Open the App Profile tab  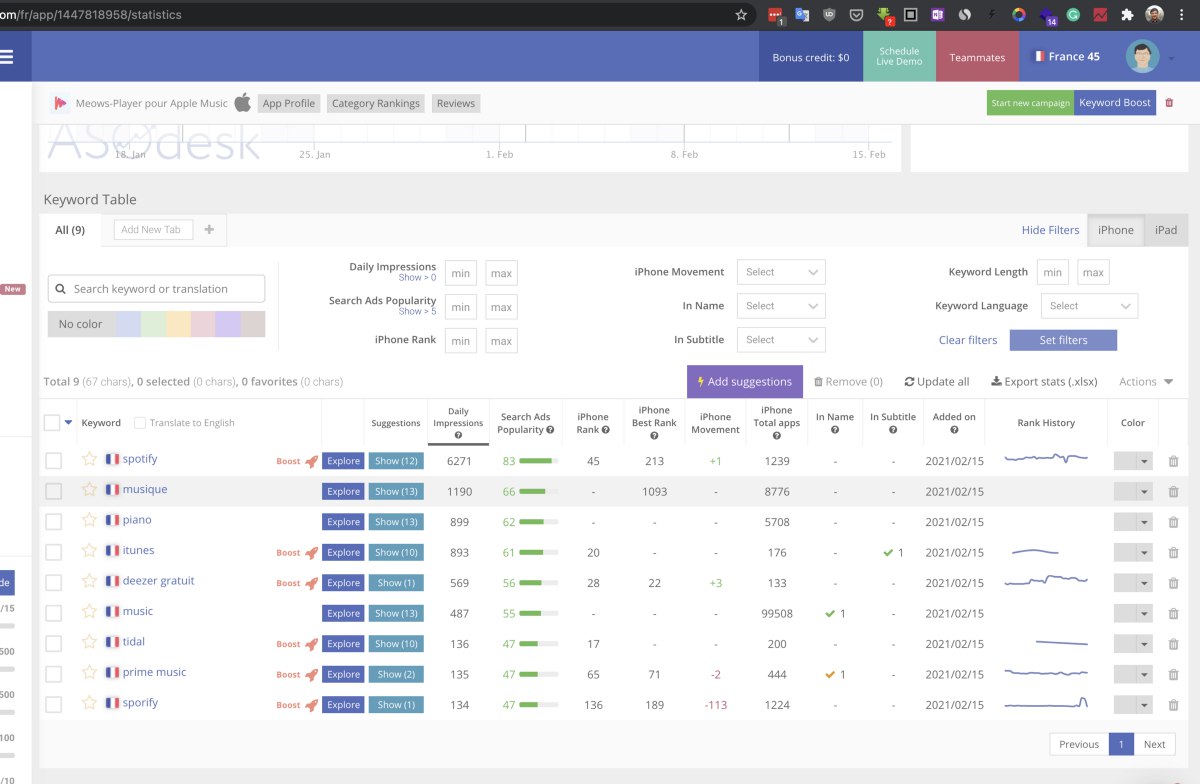pyautogui.click(x=289, y=103)
